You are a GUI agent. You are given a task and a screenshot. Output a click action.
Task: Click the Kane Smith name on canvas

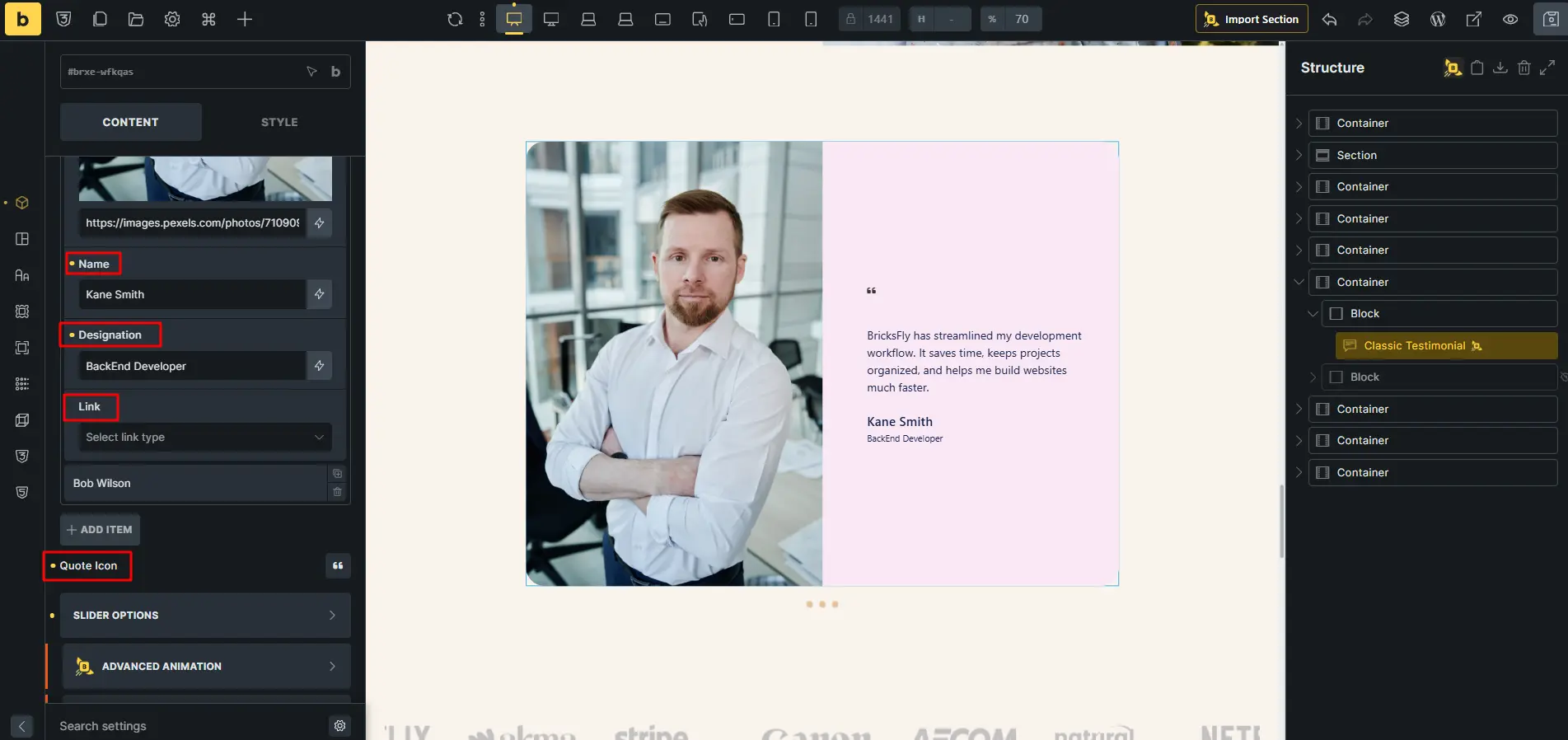pyautogui.click(x=900, y=422)
